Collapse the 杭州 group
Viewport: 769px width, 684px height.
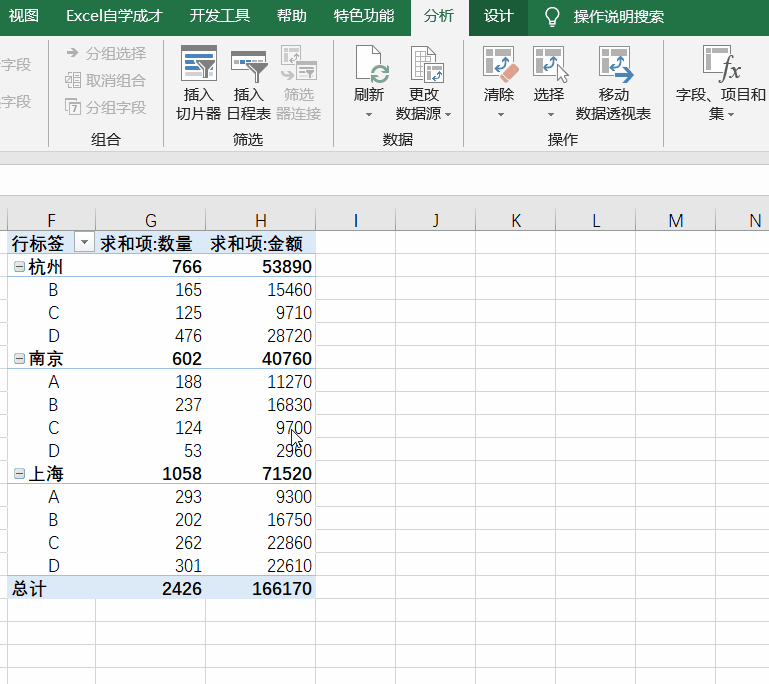point(19,266)
